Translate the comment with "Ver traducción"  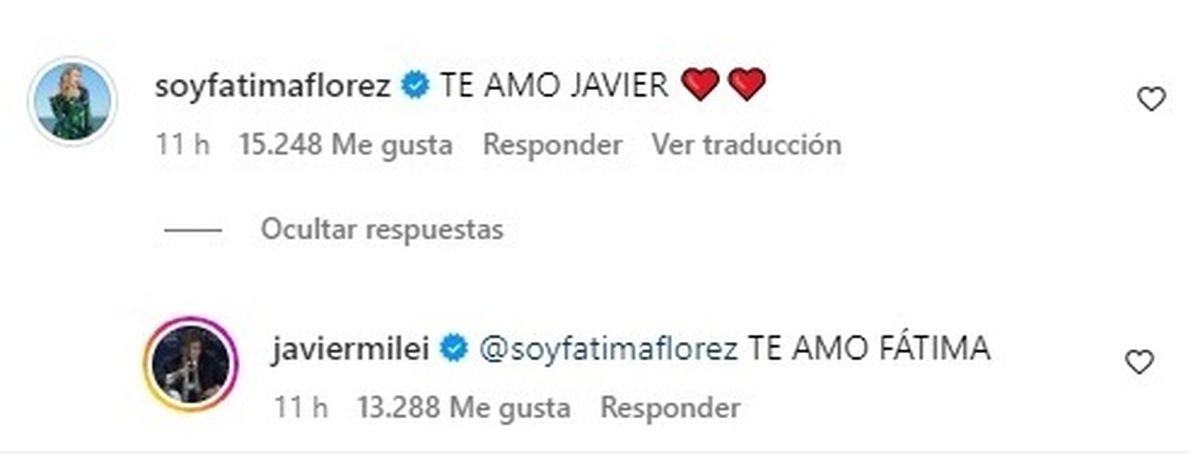coord(746,145)
